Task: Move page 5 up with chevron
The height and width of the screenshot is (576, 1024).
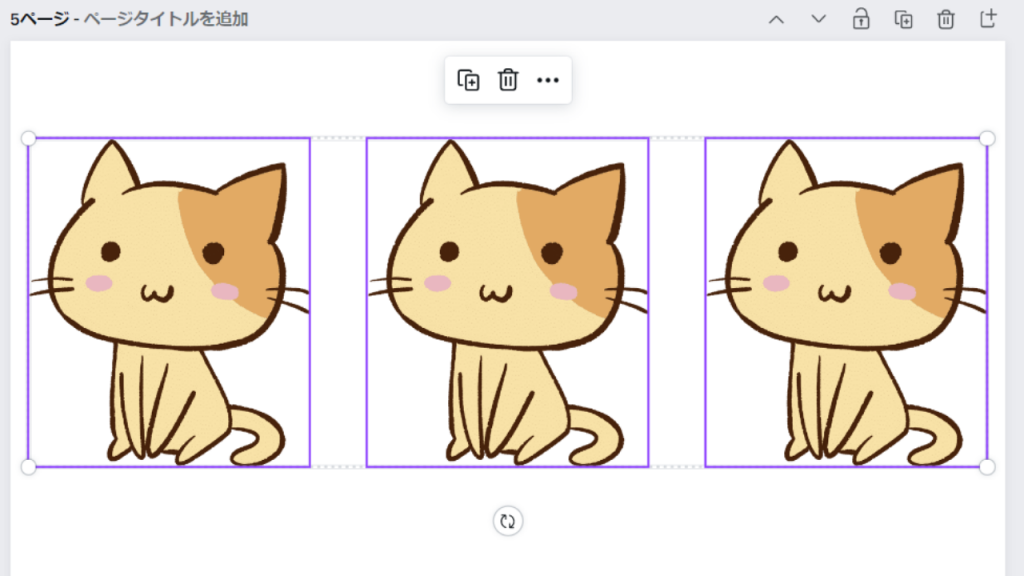Action: (776, 20)
